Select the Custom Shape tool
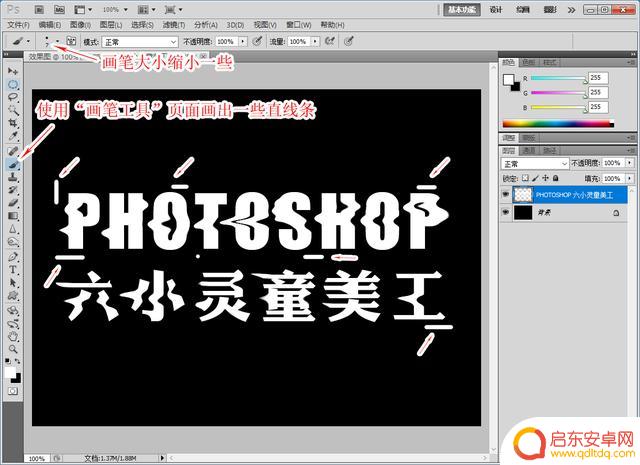 13,296
